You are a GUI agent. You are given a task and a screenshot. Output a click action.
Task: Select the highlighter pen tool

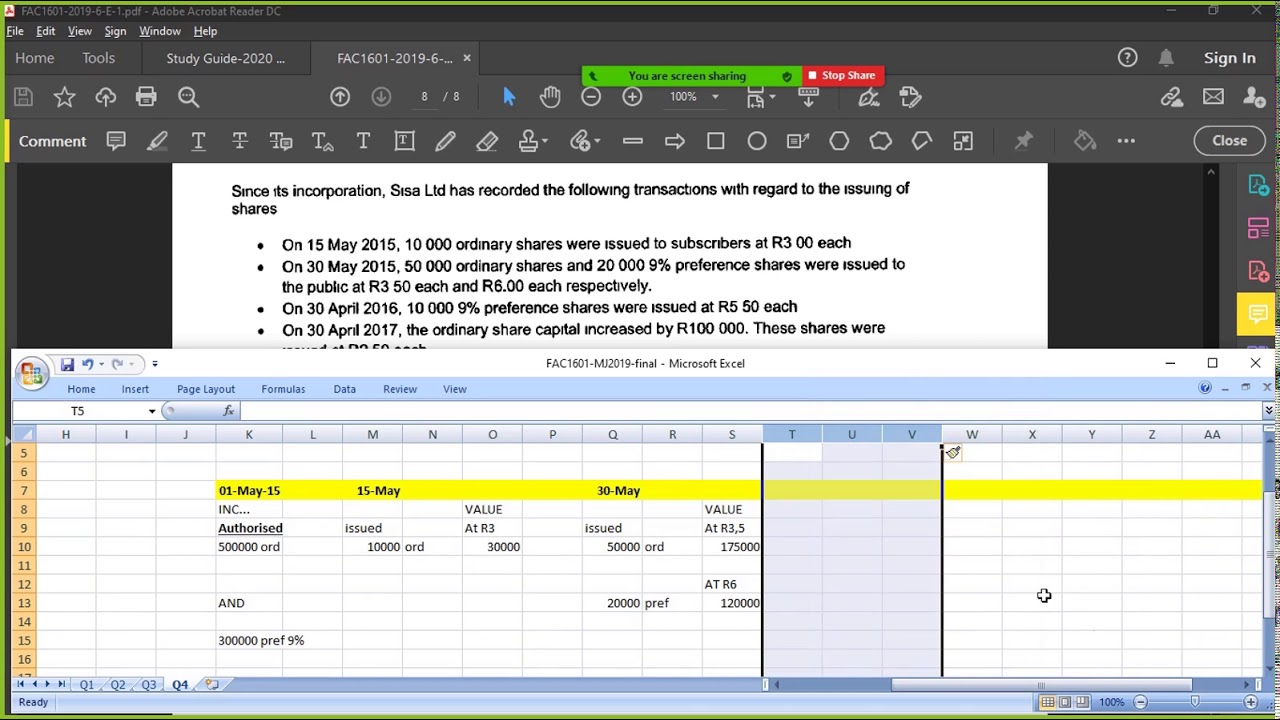(x=157, y=141)
